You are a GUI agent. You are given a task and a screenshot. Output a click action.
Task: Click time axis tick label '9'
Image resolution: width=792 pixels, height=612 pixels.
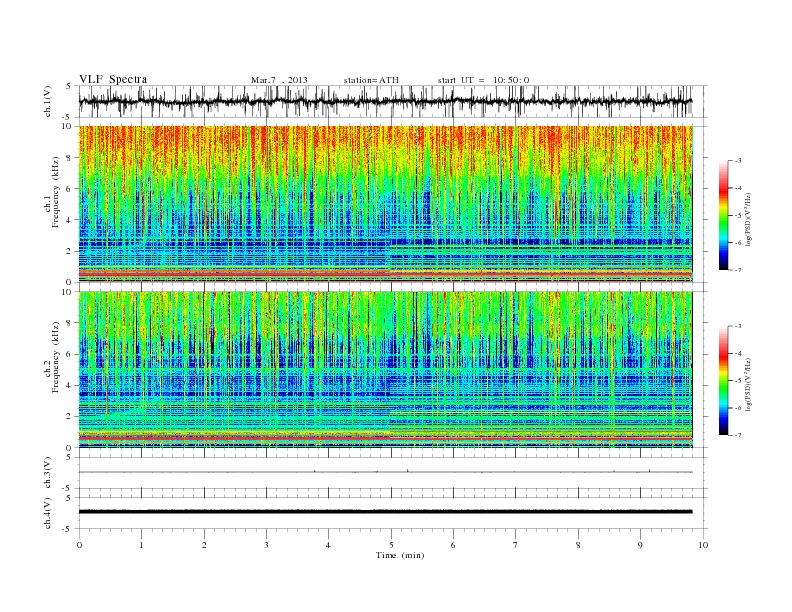pos(640,545)
